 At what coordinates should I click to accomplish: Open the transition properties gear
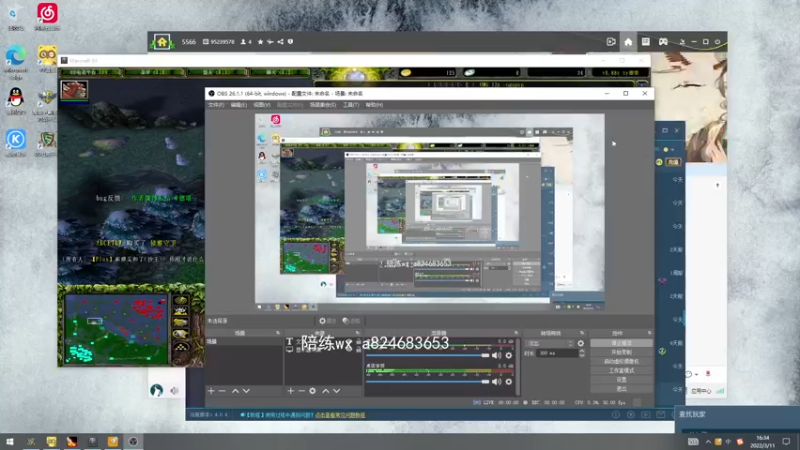[x=581, y=343]
